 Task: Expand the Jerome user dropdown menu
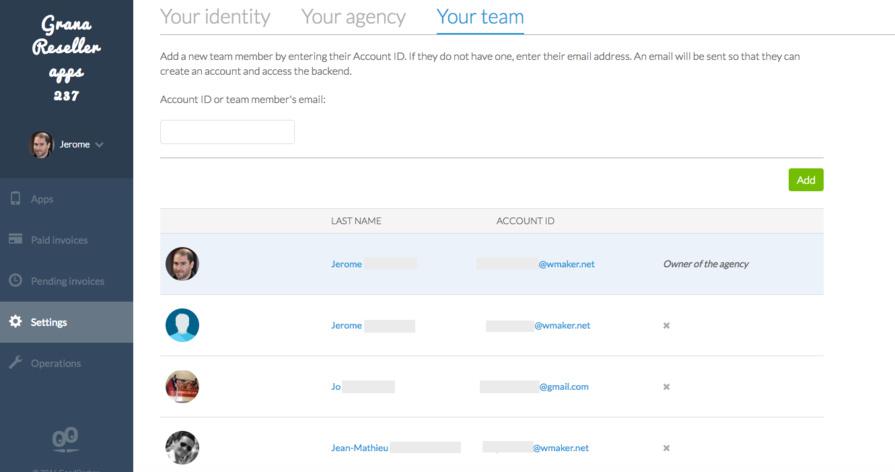[x=99, y=145]
